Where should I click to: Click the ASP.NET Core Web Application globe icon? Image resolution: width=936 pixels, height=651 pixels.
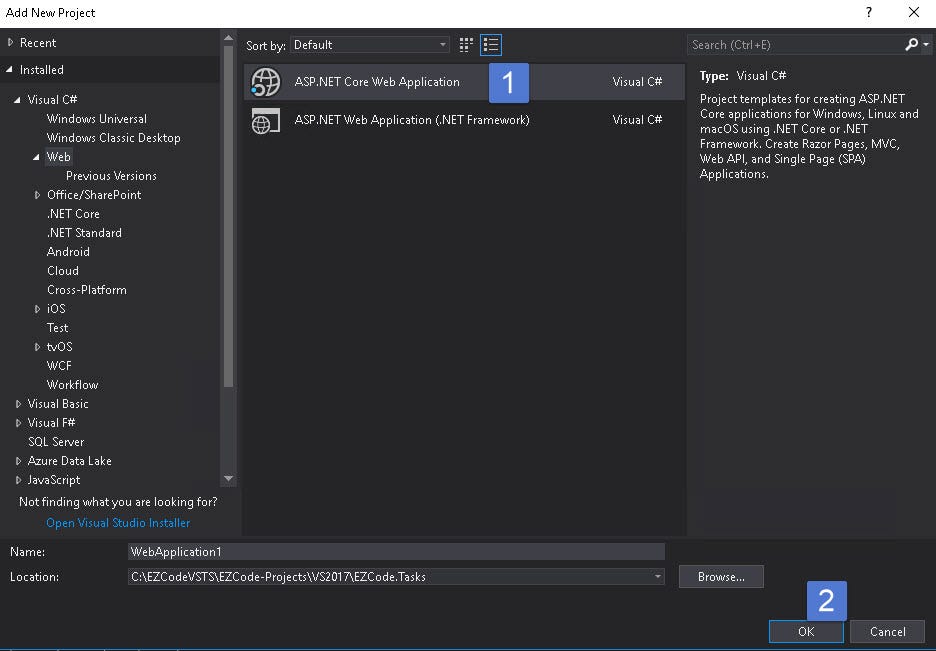coord(266,82)
